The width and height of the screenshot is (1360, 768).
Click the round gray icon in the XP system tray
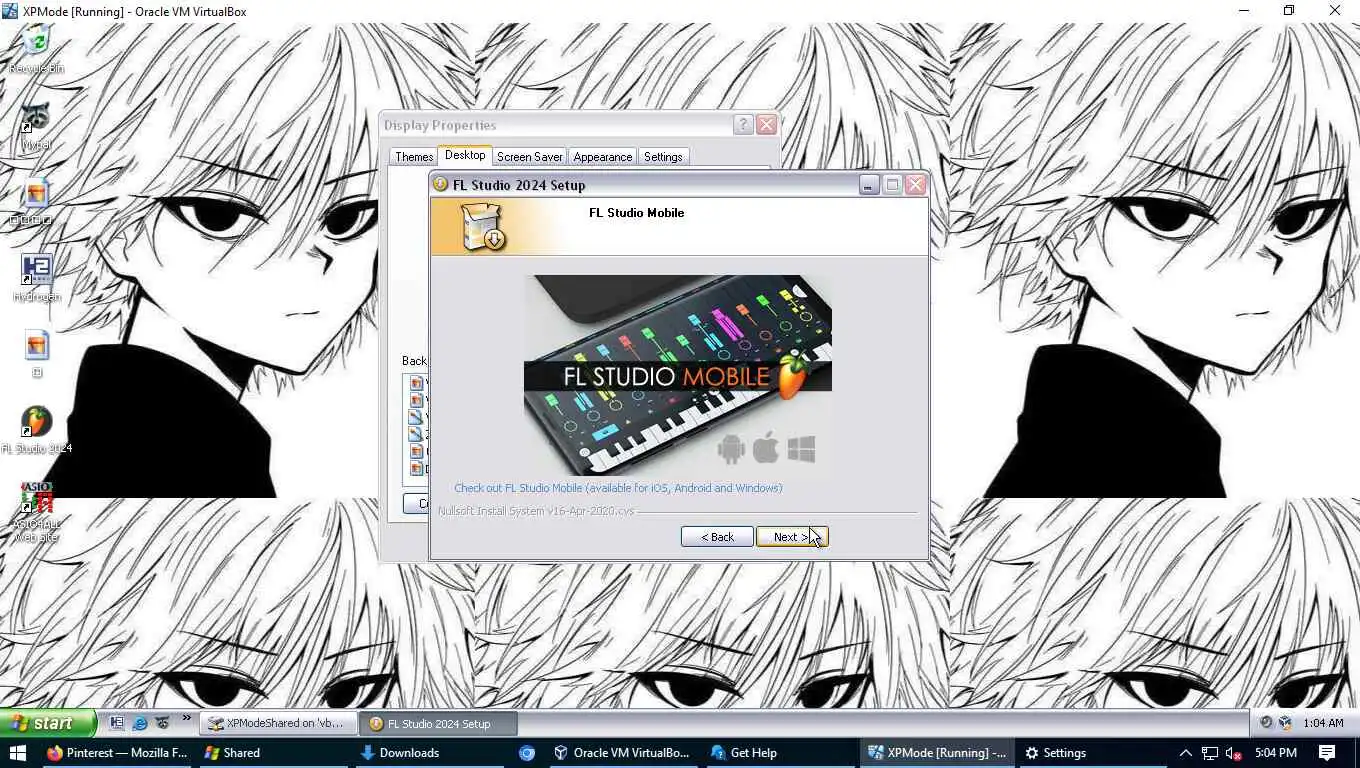[1267, 723]
